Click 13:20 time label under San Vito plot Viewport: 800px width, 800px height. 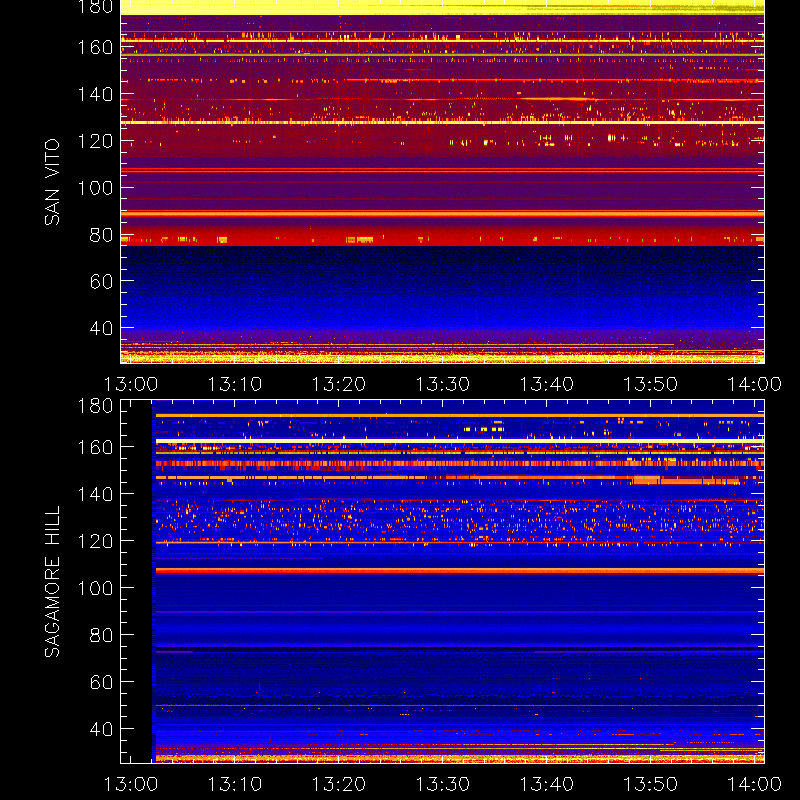point(339,384)
